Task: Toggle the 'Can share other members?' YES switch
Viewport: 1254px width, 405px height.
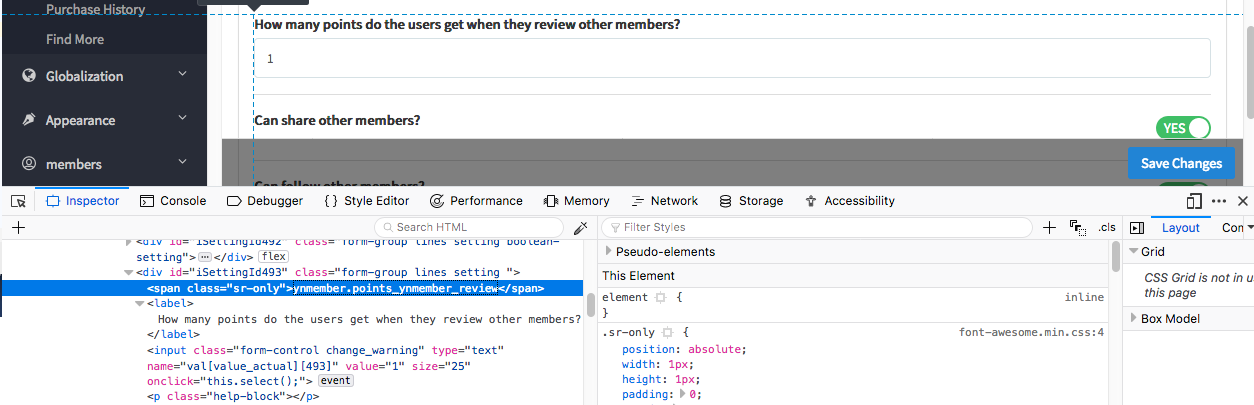Action: 1183,128
